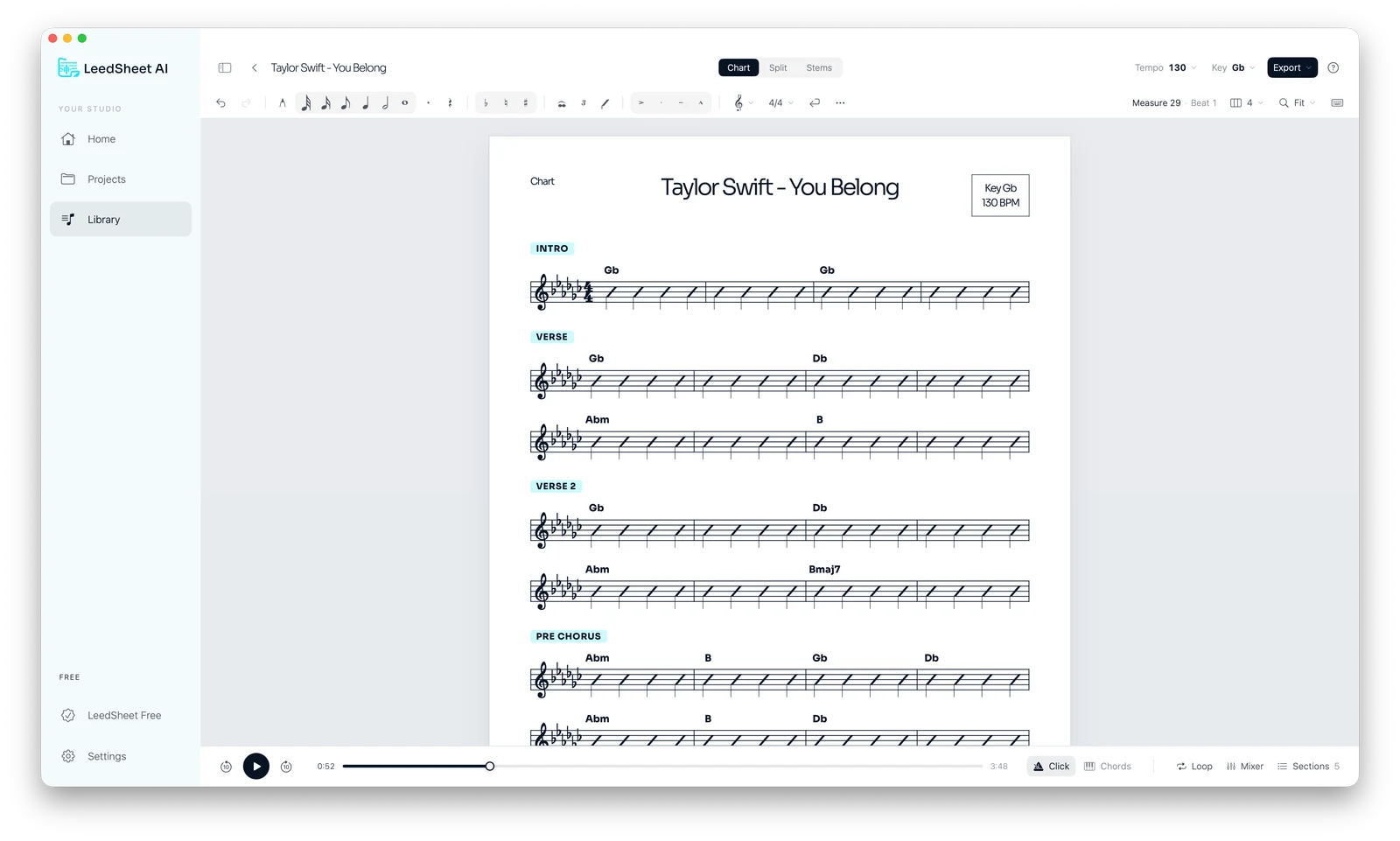
Task: Skip forward 10 seconds
Action: [286, 767]
